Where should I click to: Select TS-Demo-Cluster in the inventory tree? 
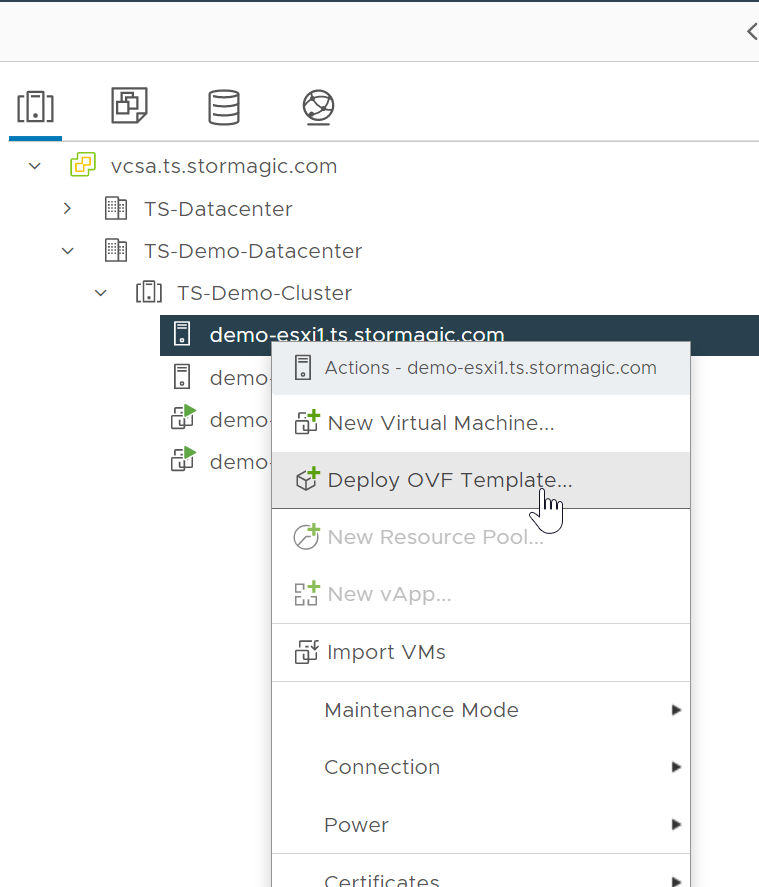(x=265, y=293)
